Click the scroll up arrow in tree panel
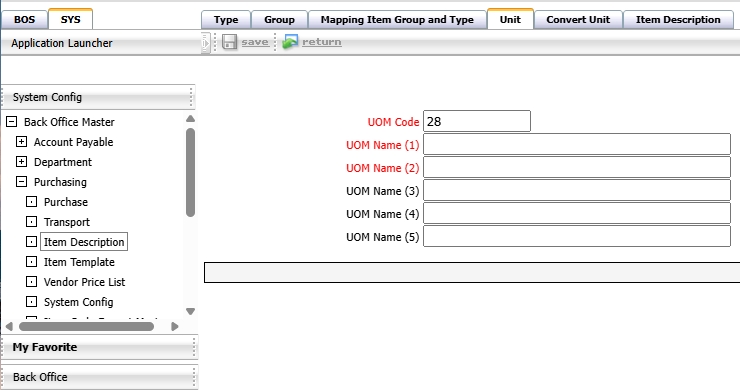740x390 pixels. click(190, 119)
